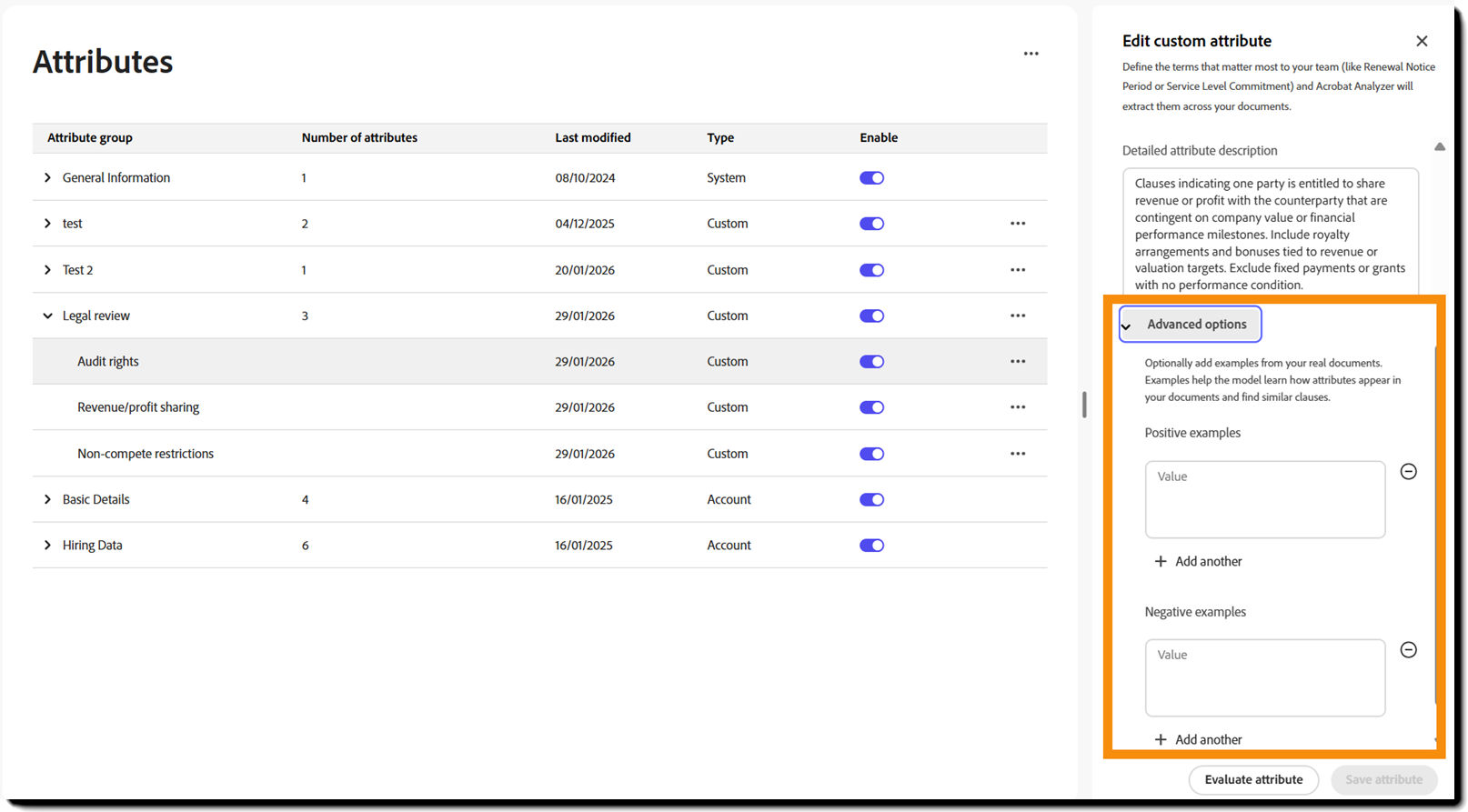Viewport: 1468px width, 812px height.
Task: Click the Attribute group column header
Action: 89,138
